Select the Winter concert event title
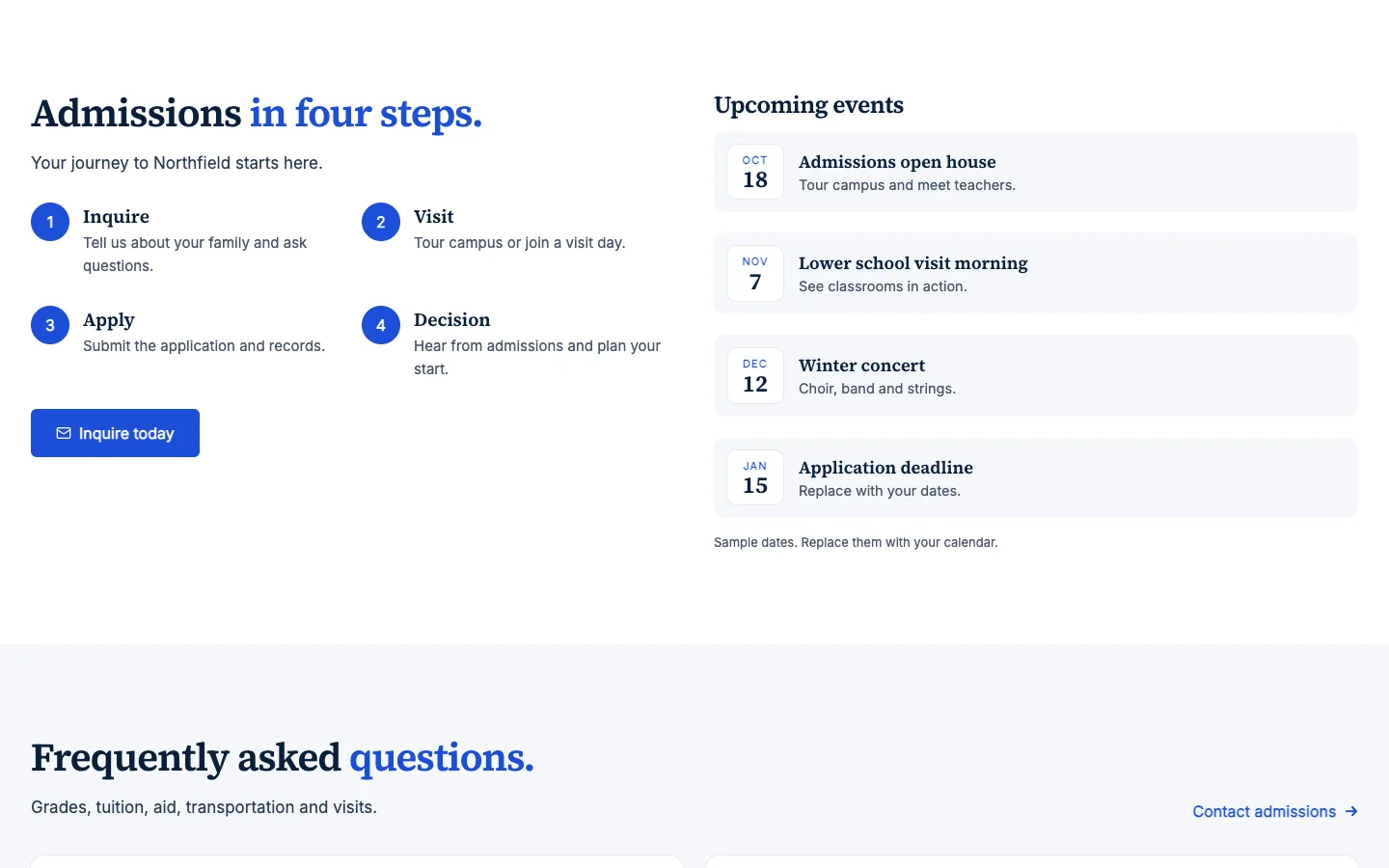Image resolution: width=1389 pixels, height=868 pixels. 861,366
